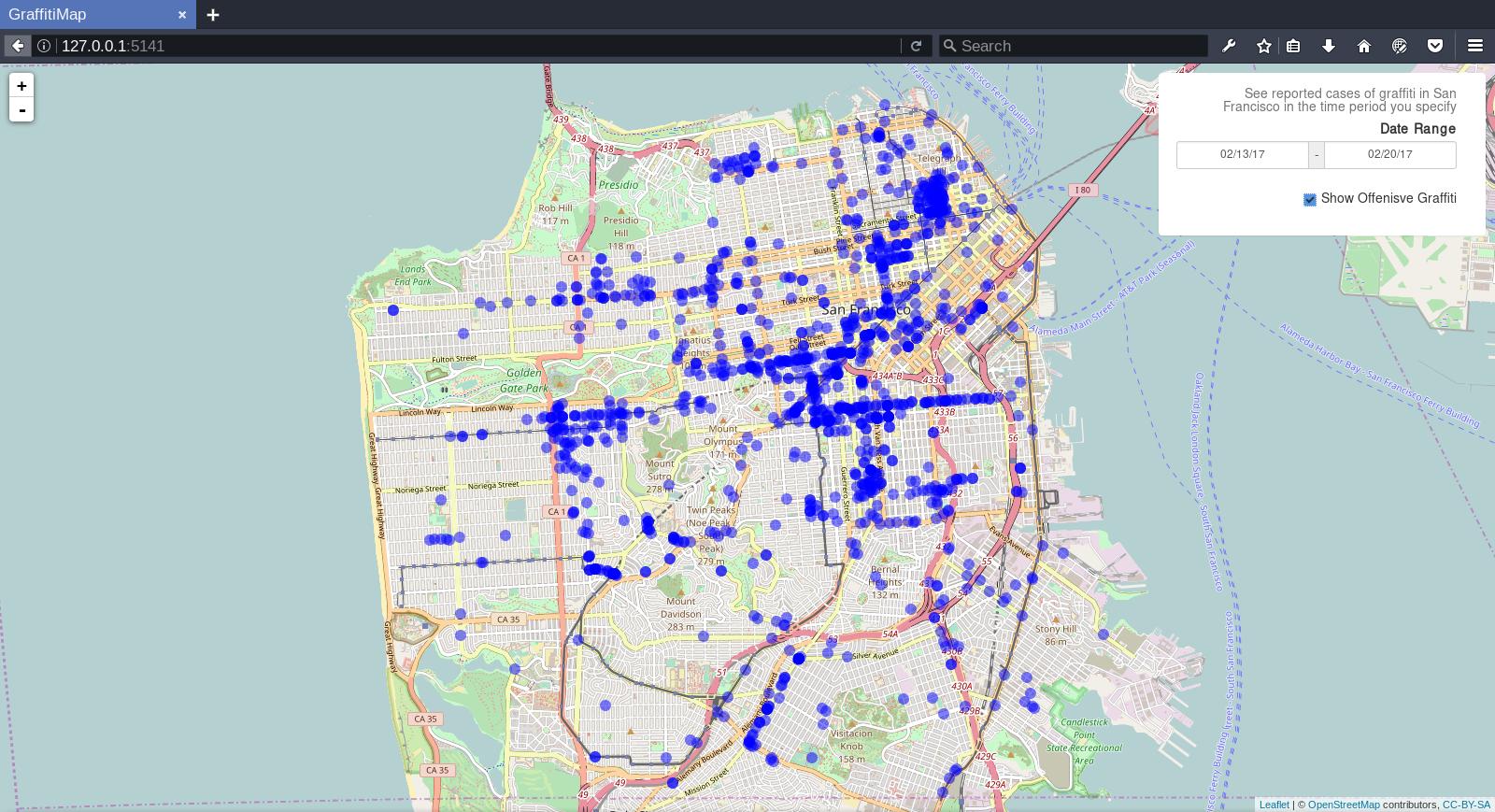Focus the browser Search box
The width and height of the screenshot is (1495, 812).
point(1075,46)
